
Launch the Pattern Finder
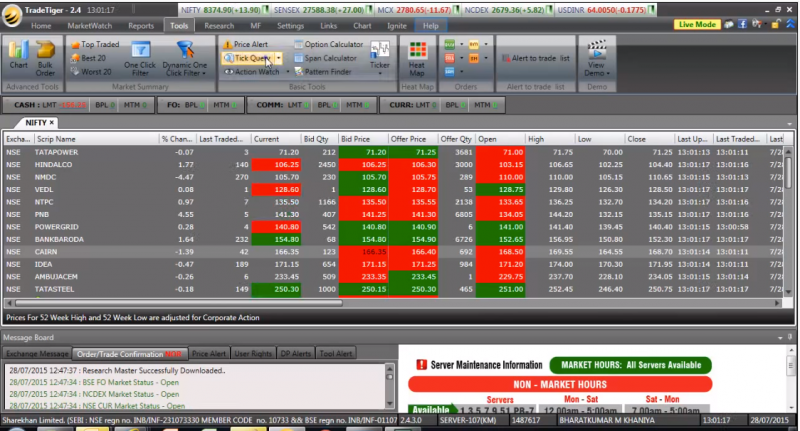tap(323, 72)
